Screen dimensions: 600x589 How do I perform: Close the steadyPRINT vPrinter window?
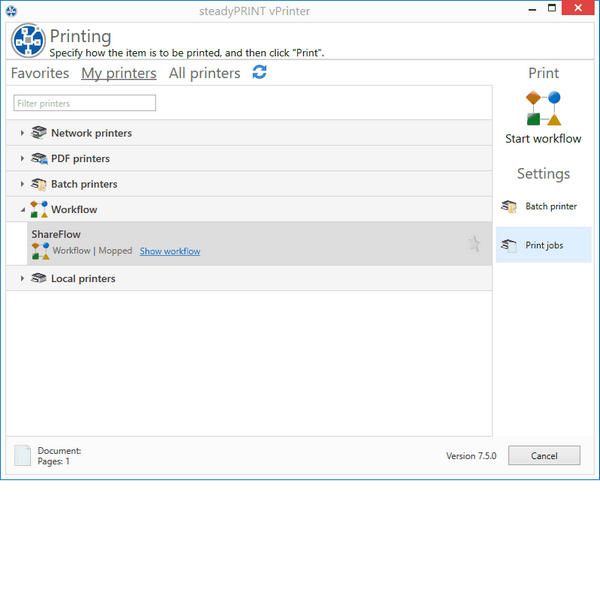click(x=578, y=8)
